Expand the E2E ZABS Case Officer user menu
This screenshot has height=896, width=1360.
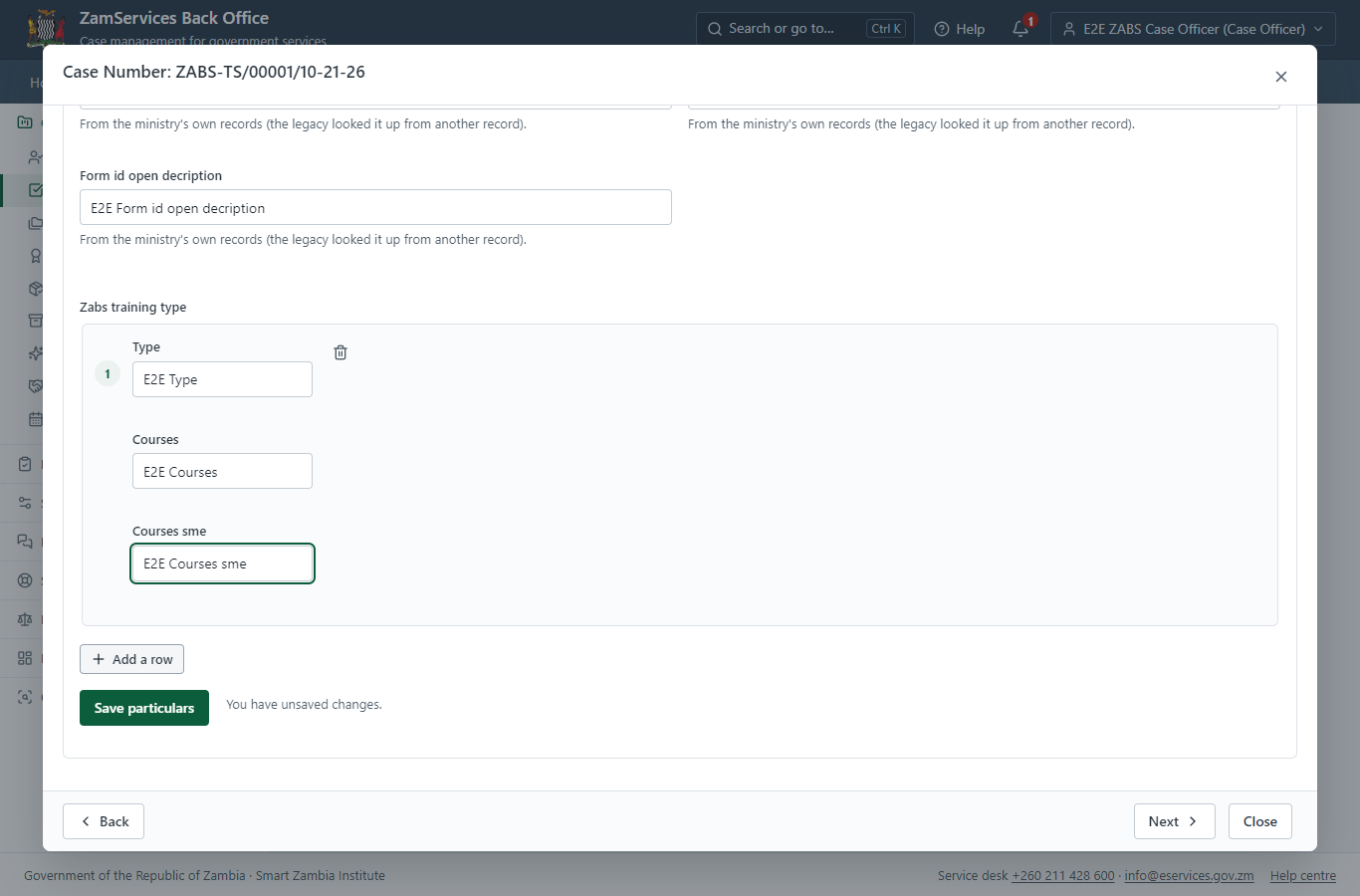click(1193, 29)
